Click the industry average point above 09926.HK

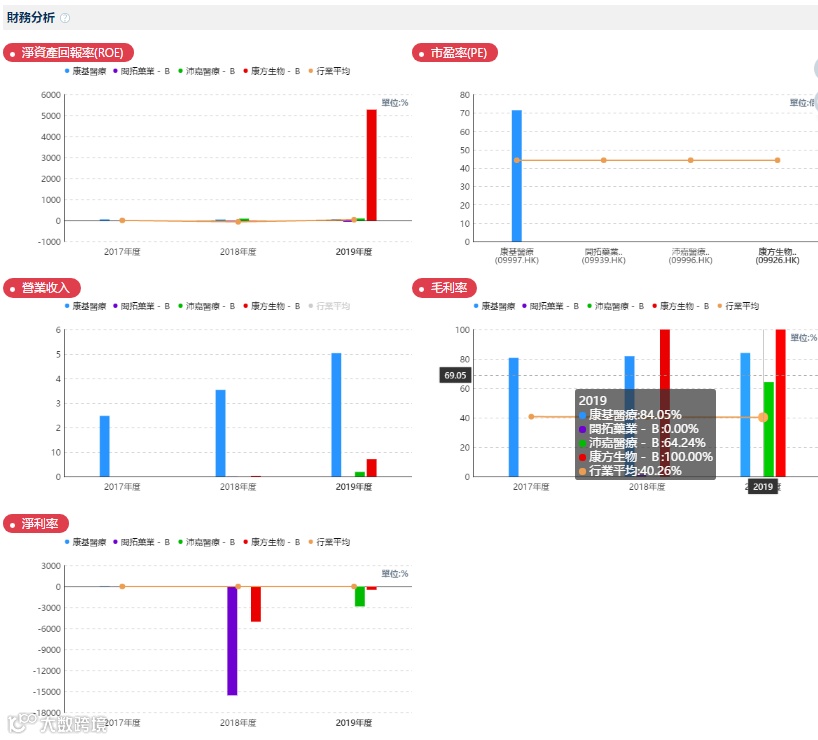[777, 161]
